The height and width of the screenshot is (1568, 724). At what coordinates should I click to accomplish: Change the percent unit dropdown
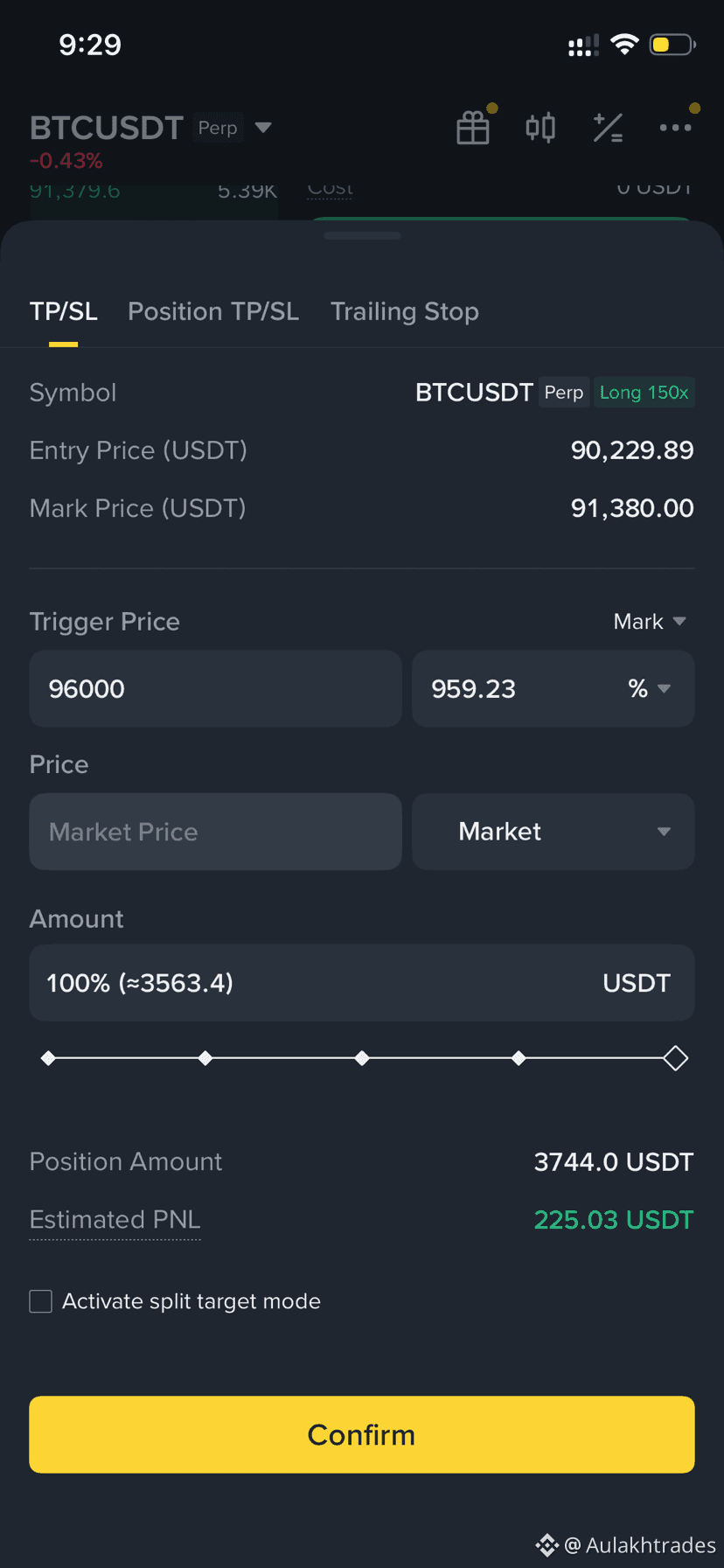click(650, 689)
